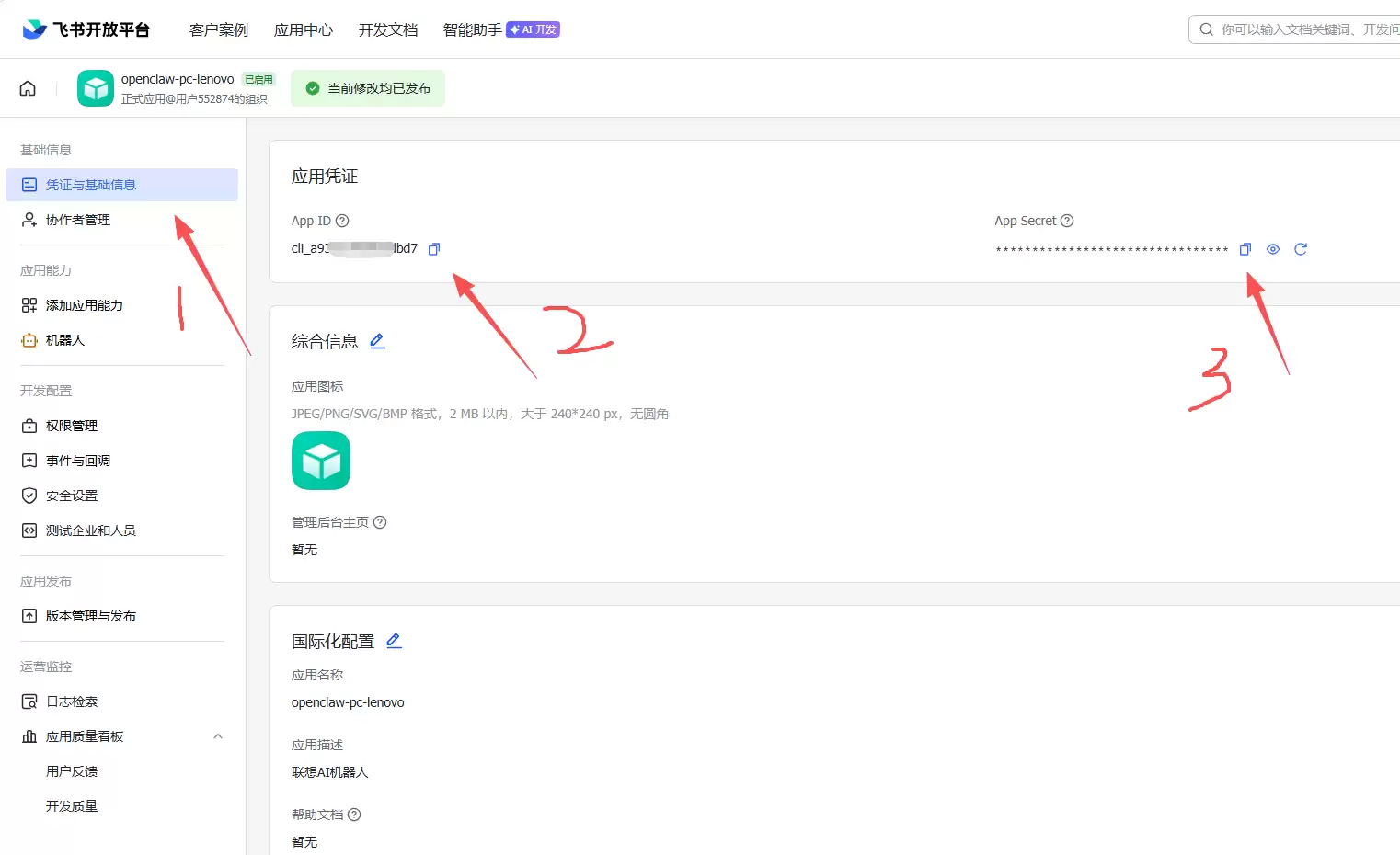Copy the App ID value

point(434,249)
